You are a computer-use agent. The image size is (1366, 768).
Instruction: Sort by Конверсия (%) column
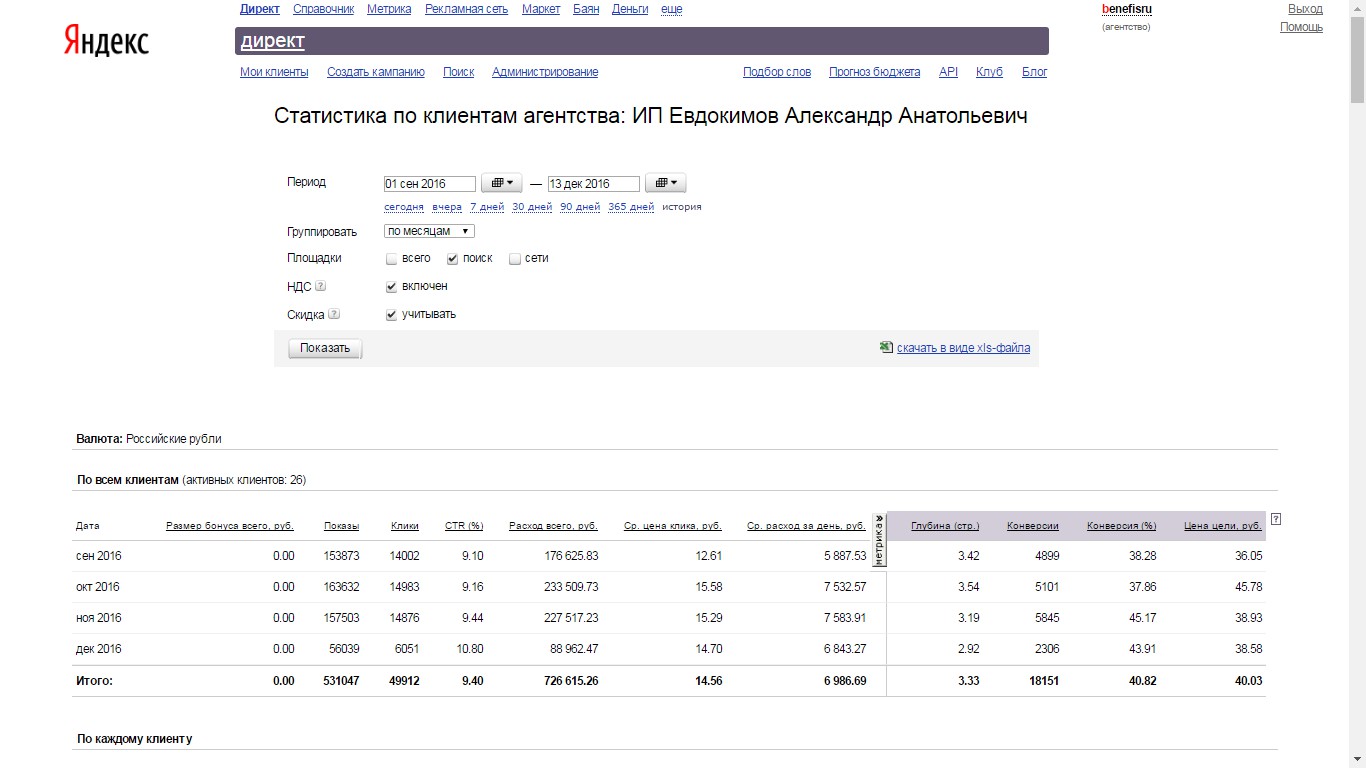1121,526
